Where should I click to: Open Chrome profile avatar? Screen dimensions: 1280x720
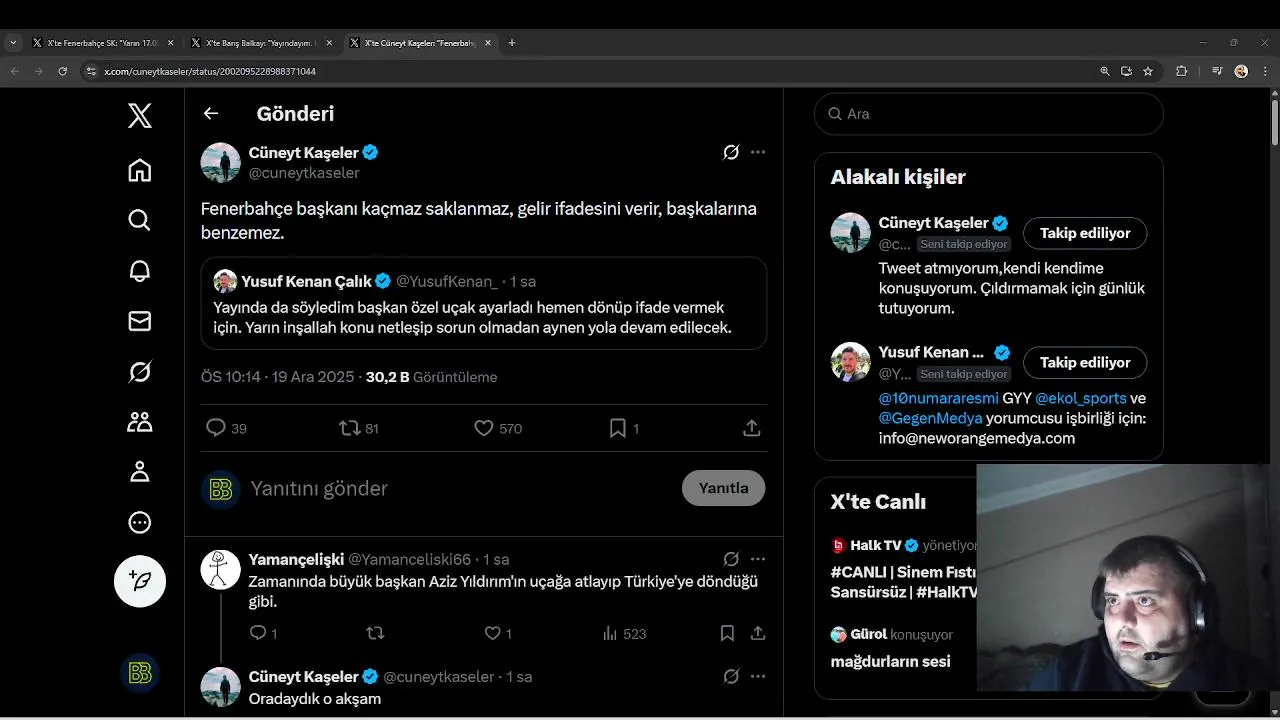click(x=1241, y=71)
